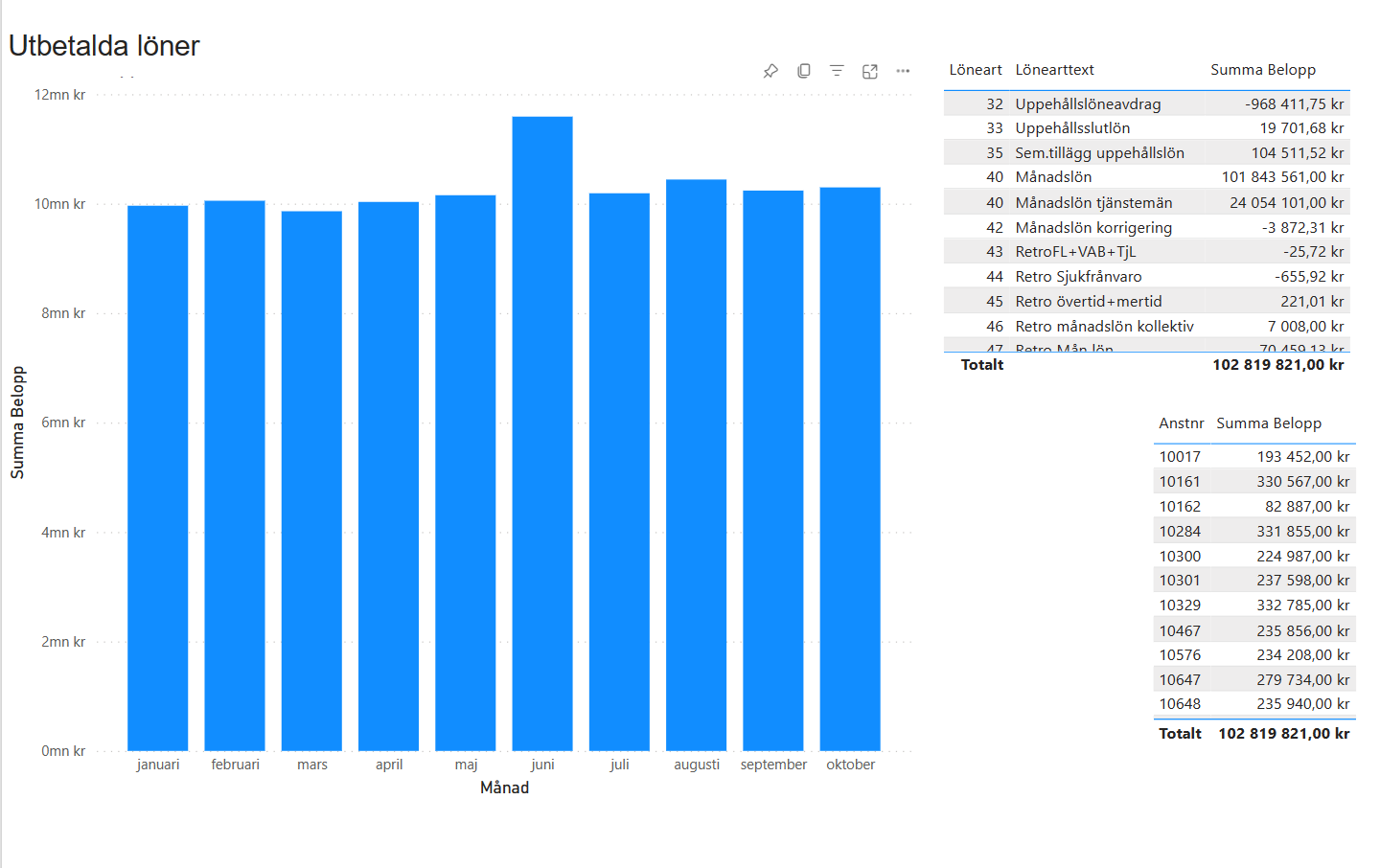Screen dimensions: 1380x868
Task: Open more options ellipsis menu
Action: (903, 71)
